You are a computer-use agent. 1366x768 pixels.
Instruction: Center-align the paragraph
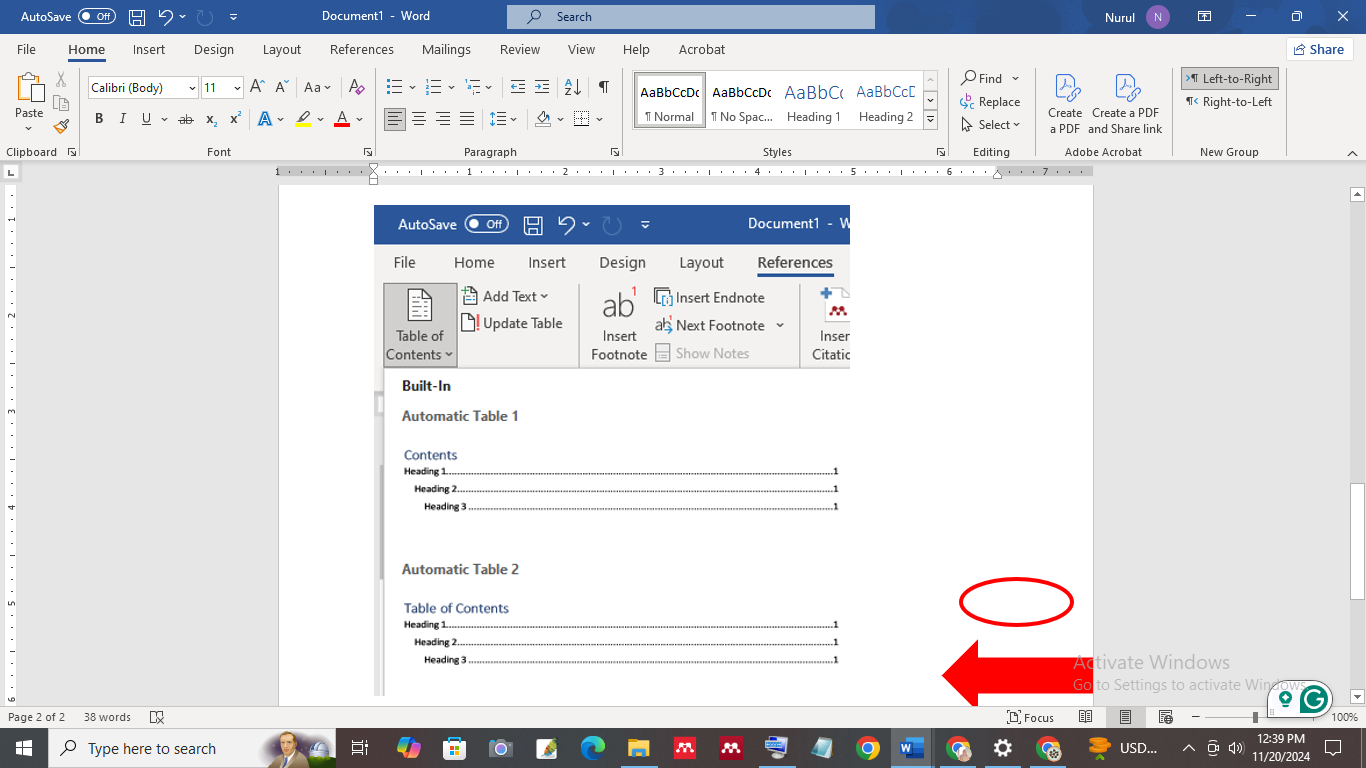pos(419,119)
